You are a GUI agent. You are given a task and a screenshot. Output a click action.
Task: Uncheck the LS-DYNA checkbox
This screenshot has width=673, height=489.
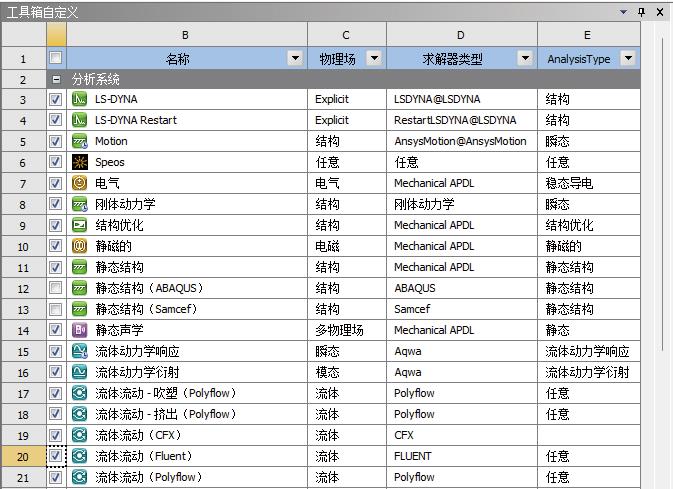56,99
